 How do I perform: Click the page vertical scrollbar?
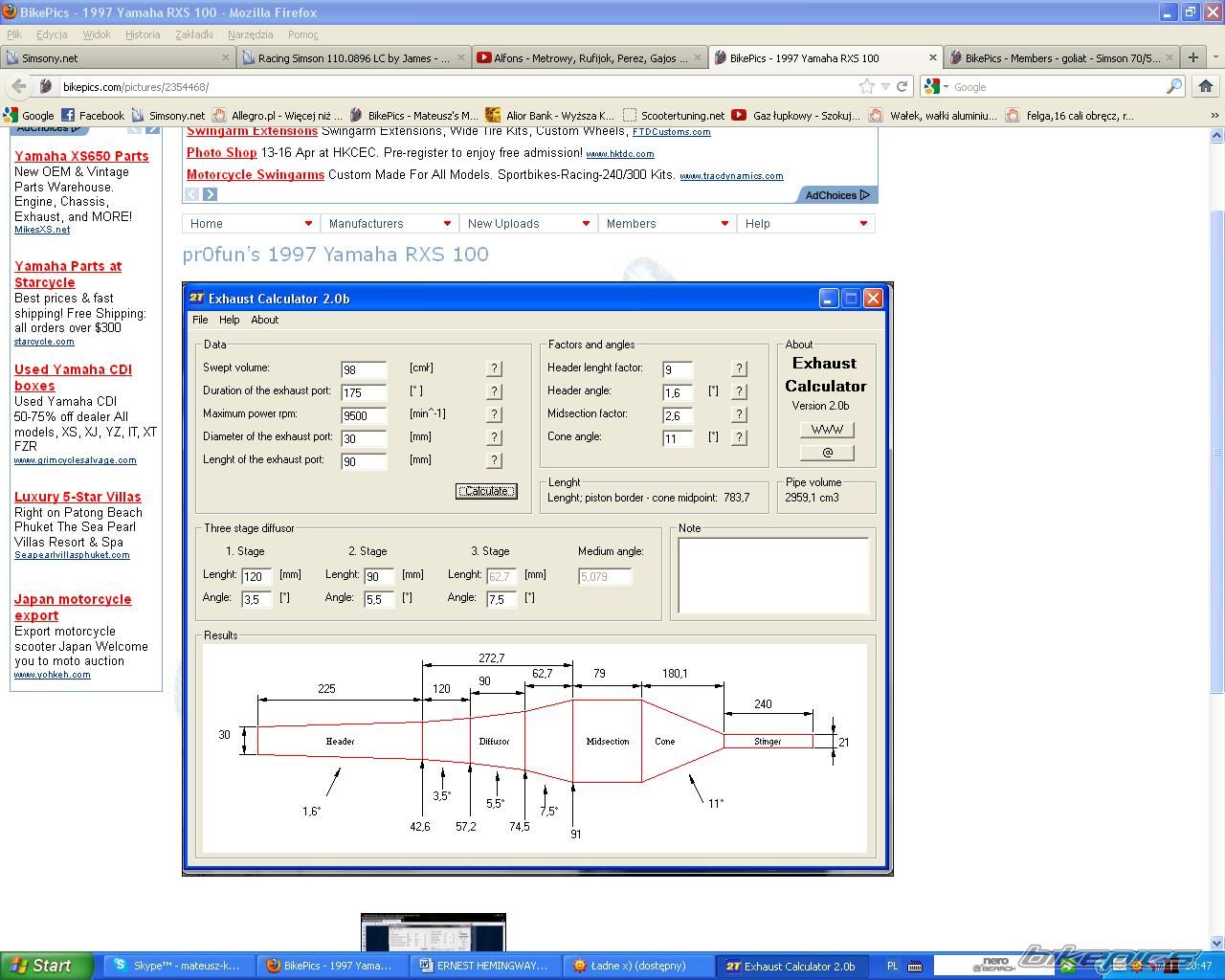click(1217, 452)
